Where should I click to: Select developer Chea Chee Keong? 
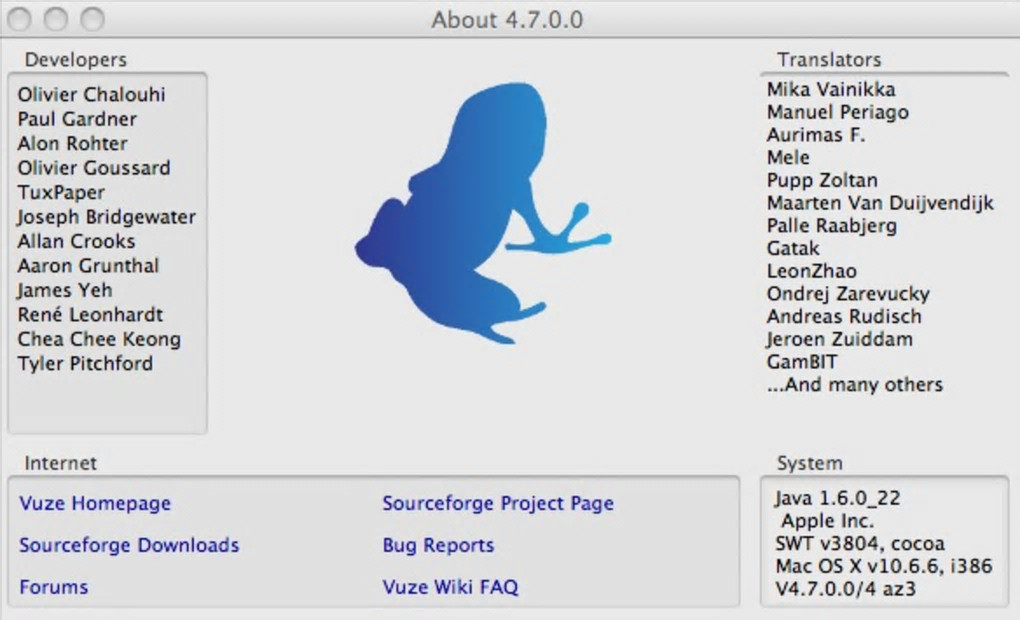point(99,339)
